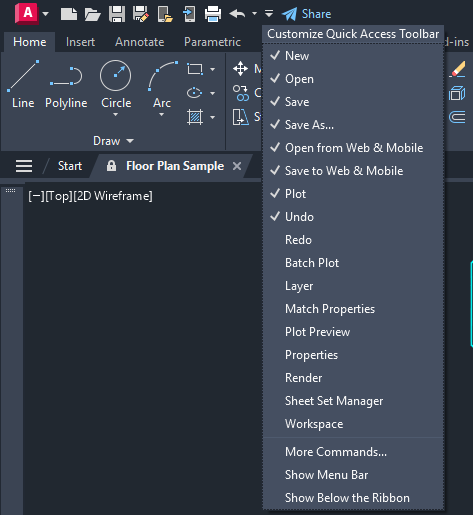Screen dimensions: 473x515
Task: Switch to the Home ribbon tab
Action: tap(30, 42)
